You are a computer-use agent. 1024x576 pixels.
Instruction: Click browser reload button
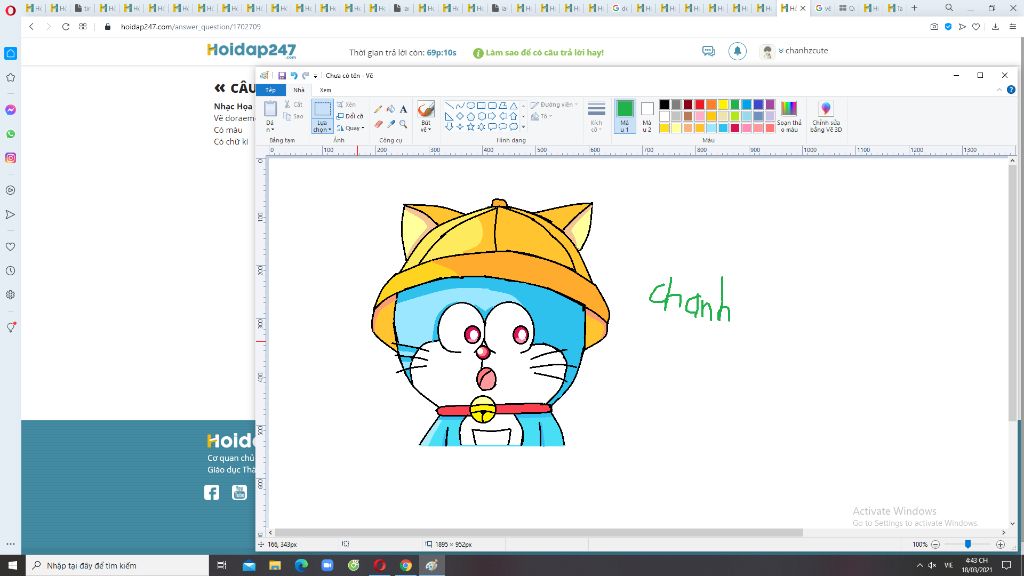point(65,27)
